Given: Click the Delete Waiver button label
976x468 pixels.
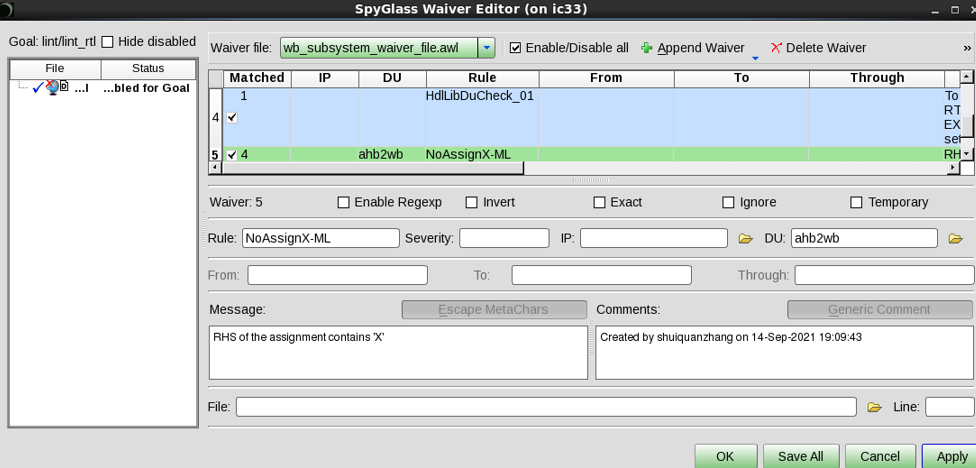Looking at the screenshot, I should (x=826, y=48).
